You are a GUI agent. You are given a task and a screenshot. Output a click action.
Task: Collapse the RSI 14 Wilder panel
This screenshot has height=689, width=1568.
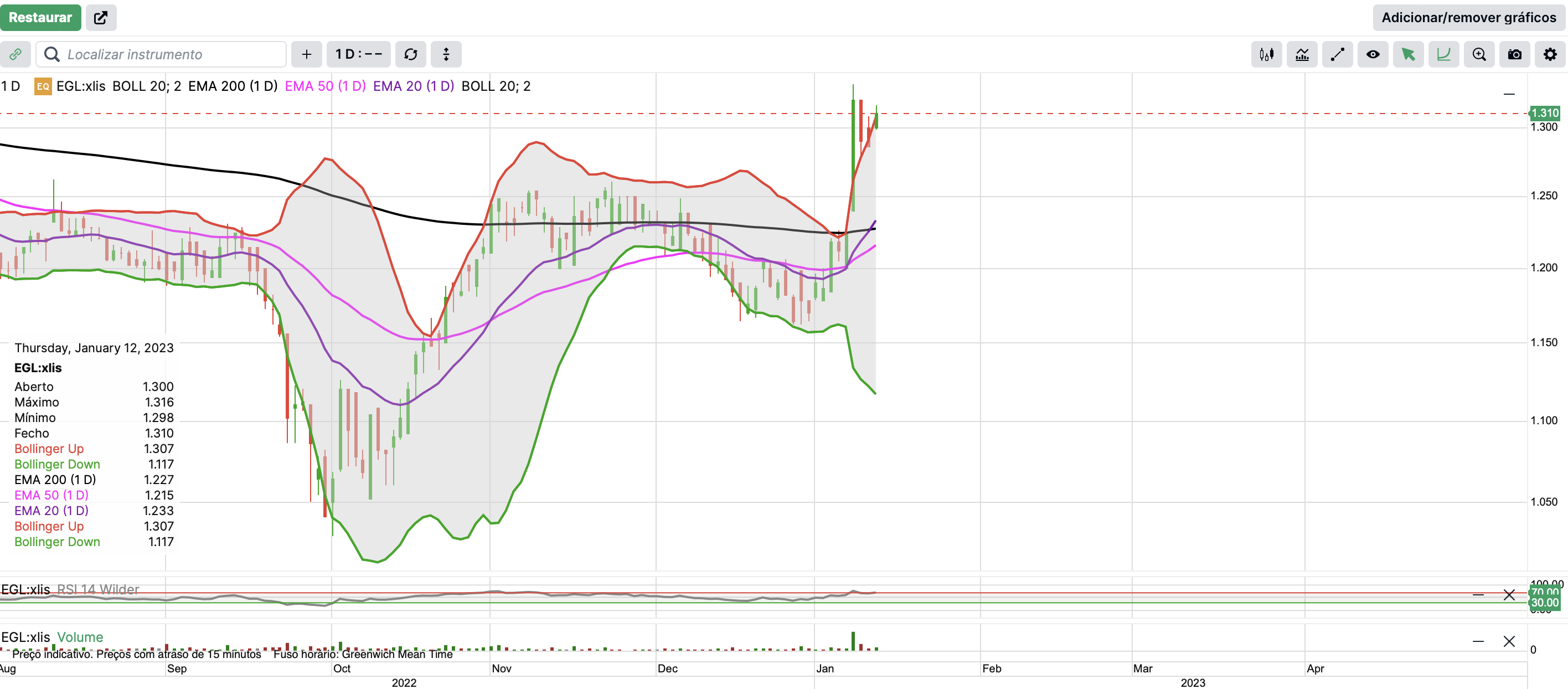tap(1477, 595)
